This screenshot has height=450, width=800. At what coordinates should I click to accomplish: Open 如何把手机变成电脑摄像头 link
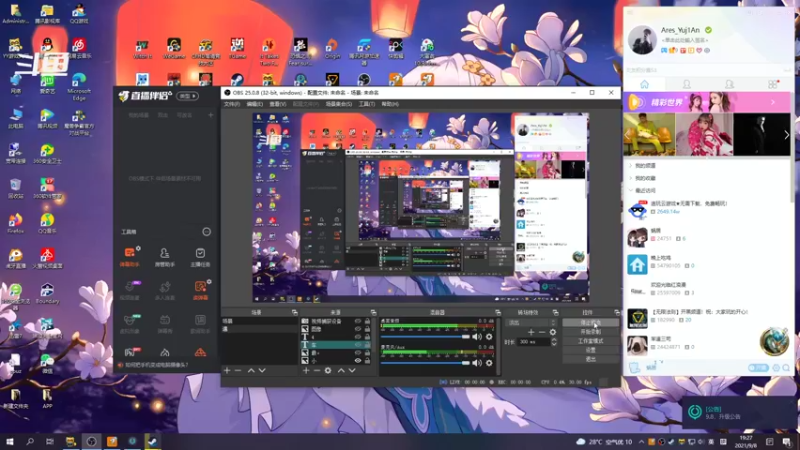[x=156, y=365]
